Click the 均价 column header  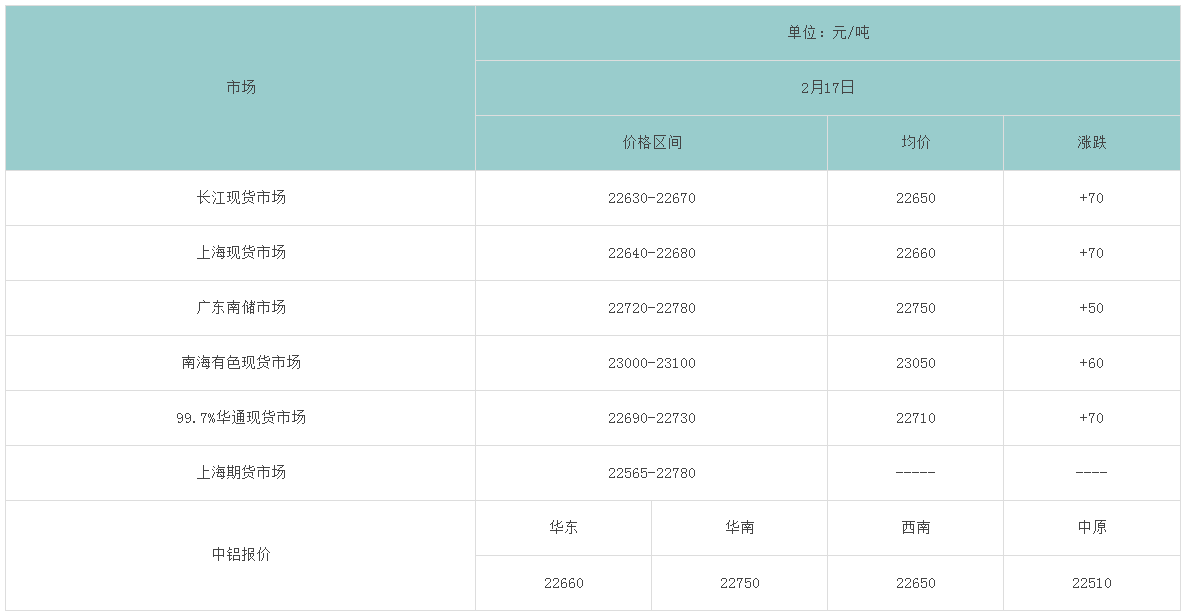point(915,143)
